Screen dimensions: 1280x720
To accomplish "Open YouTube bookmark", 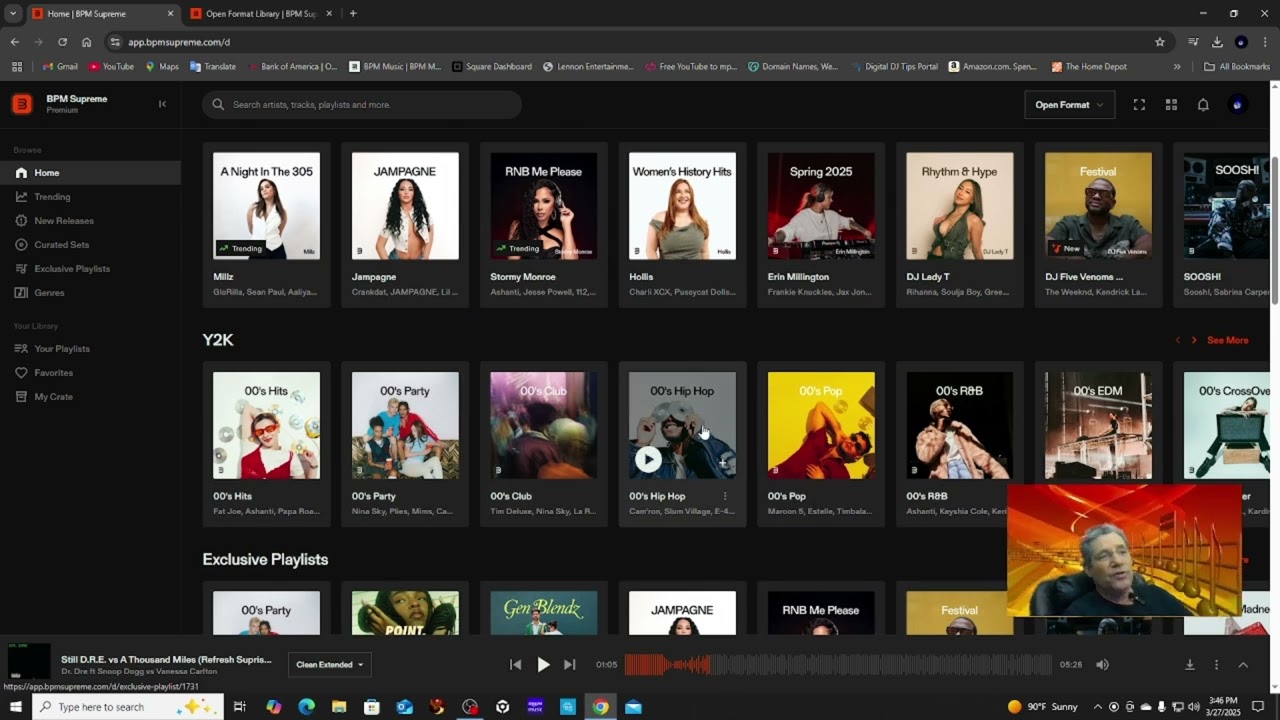I will pyautogui.click(x=111, y=67).
